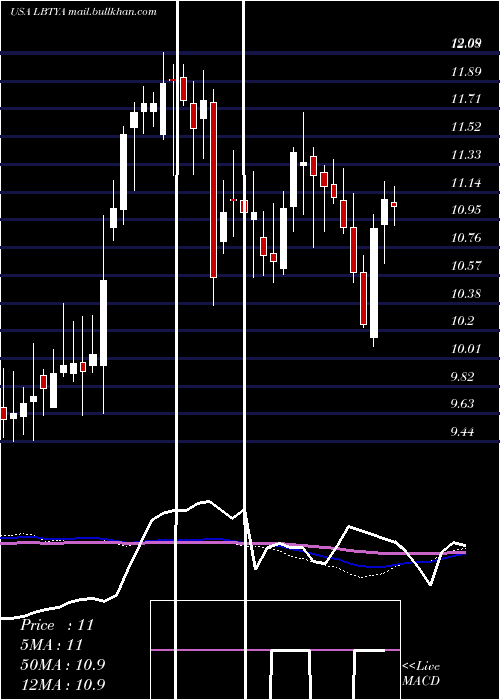Select the '50MA : 10.9' readout
500x700 pixels.
[x=62, y=664]
